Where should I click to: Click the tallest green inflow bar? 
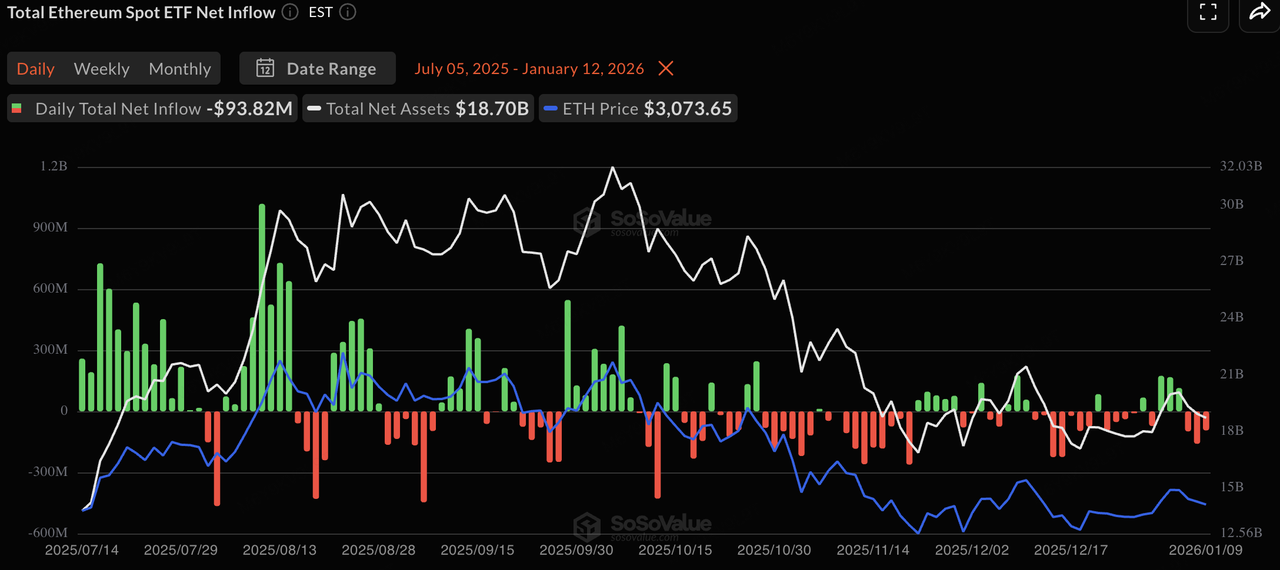(x=262, y=308)
